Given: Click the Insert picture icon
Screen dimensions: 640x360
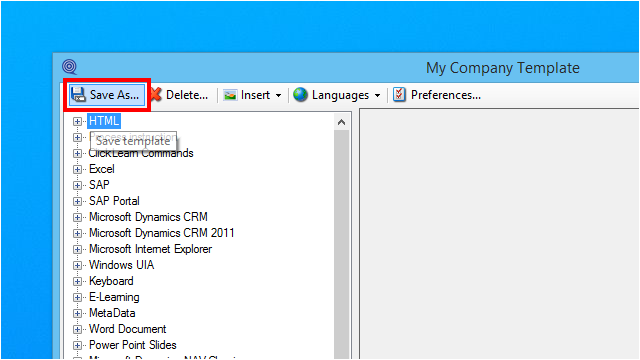Looking at the screenshot, I should pyautogui.click(x=230, y=95).
